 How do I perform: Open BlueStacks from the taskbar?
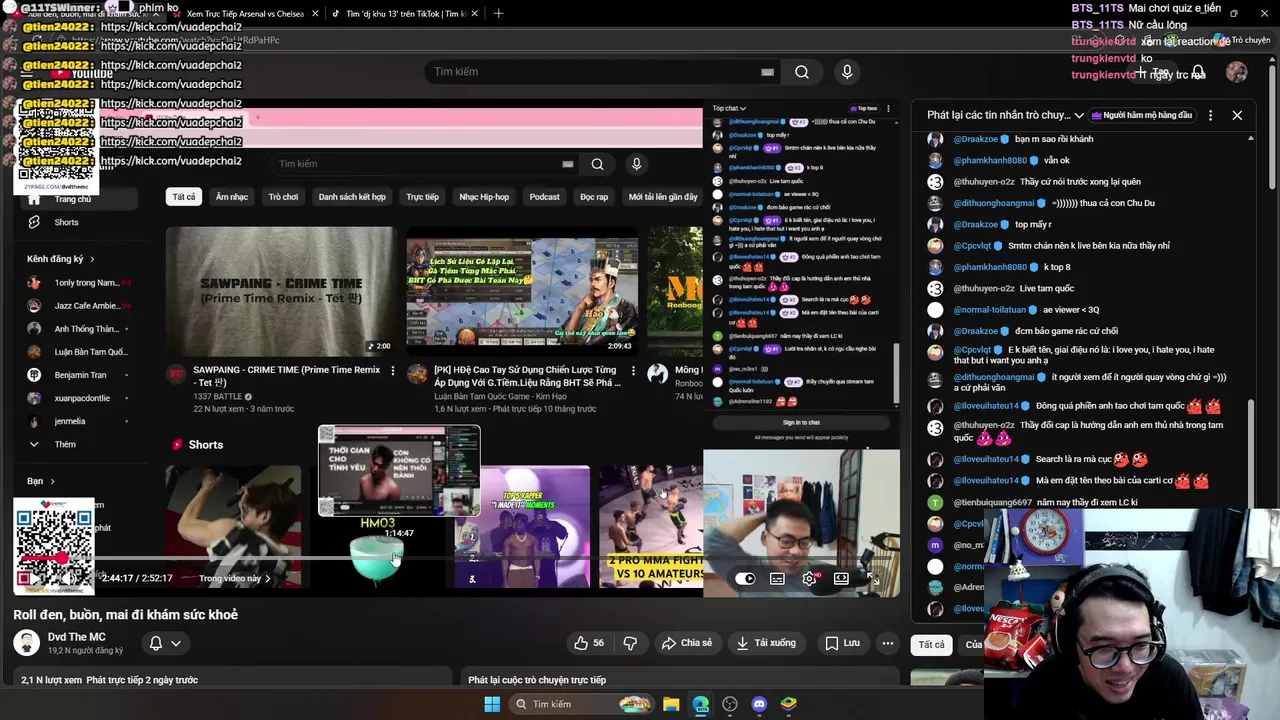[788, 704]
